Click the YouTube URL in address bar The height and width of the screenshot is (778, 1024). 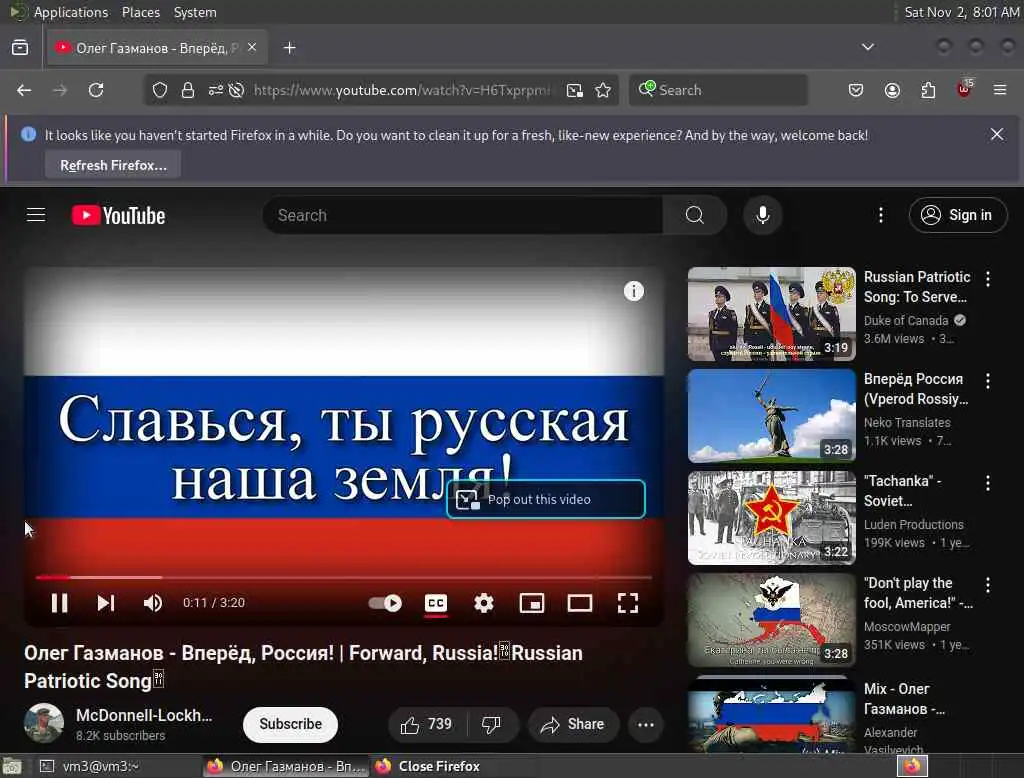pos(402,90)
